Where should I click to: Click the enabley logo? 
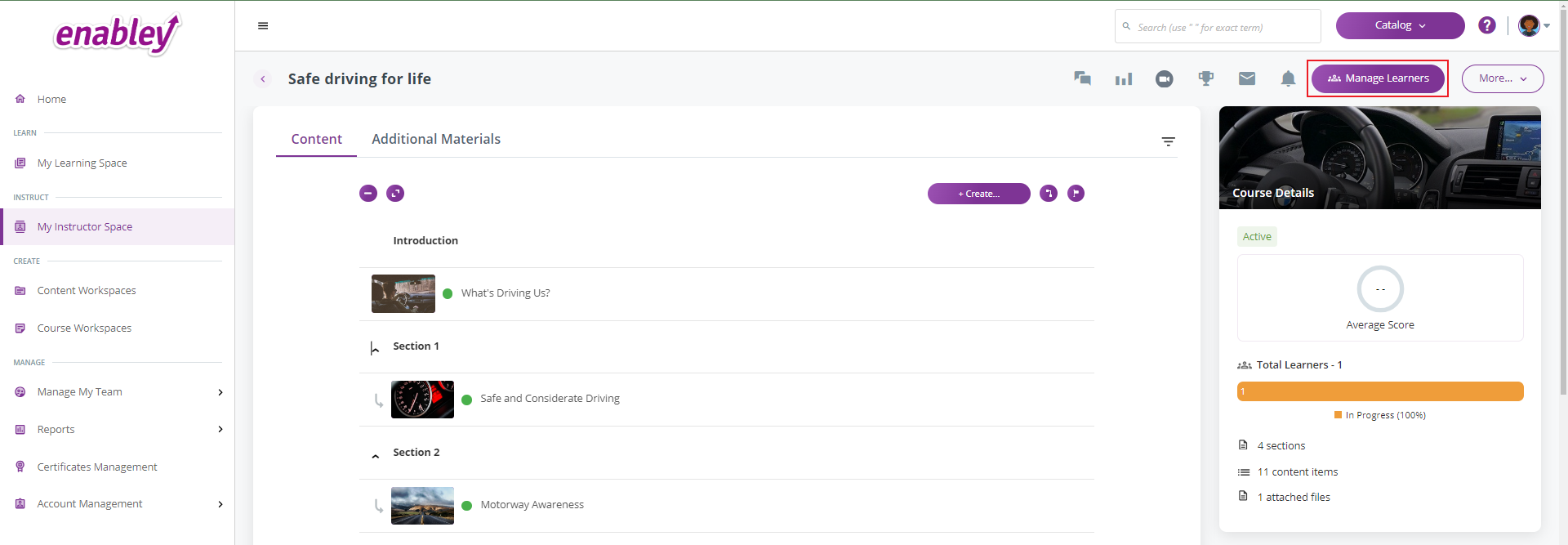coord(118,34)
